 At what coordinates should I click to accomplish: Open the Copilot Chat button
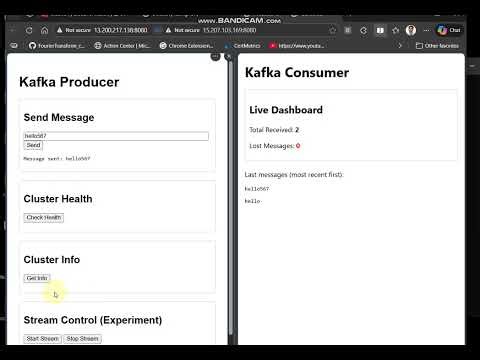[x=449, y=30]
